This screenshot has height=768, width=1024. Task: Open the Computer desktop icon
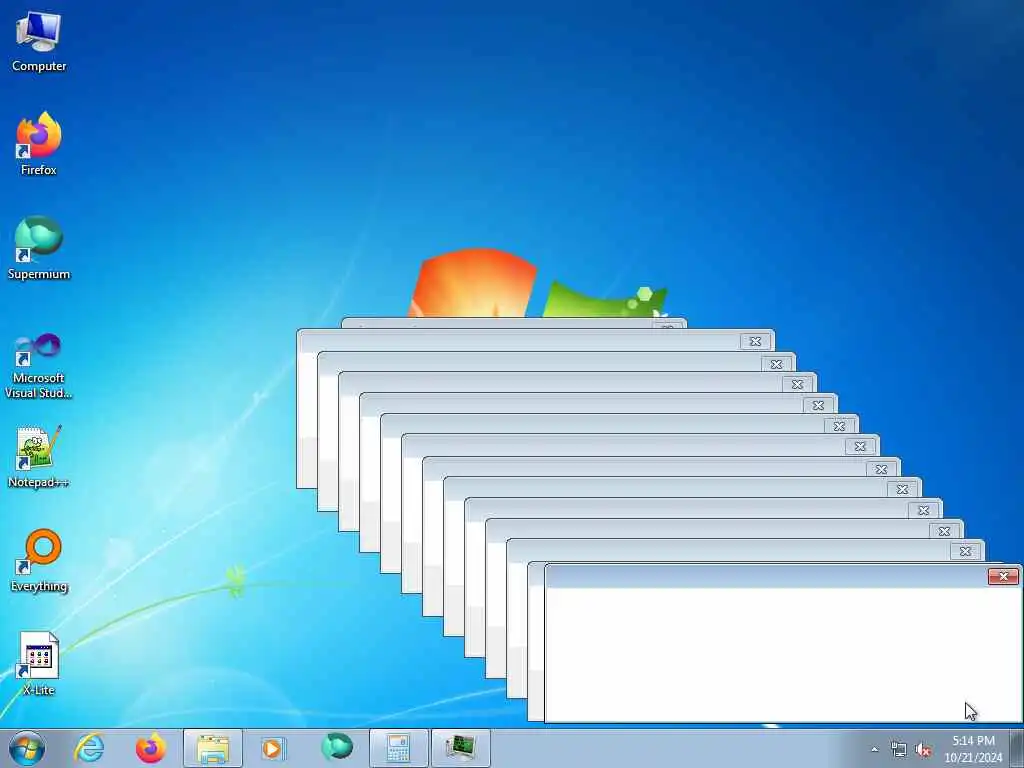39,40
